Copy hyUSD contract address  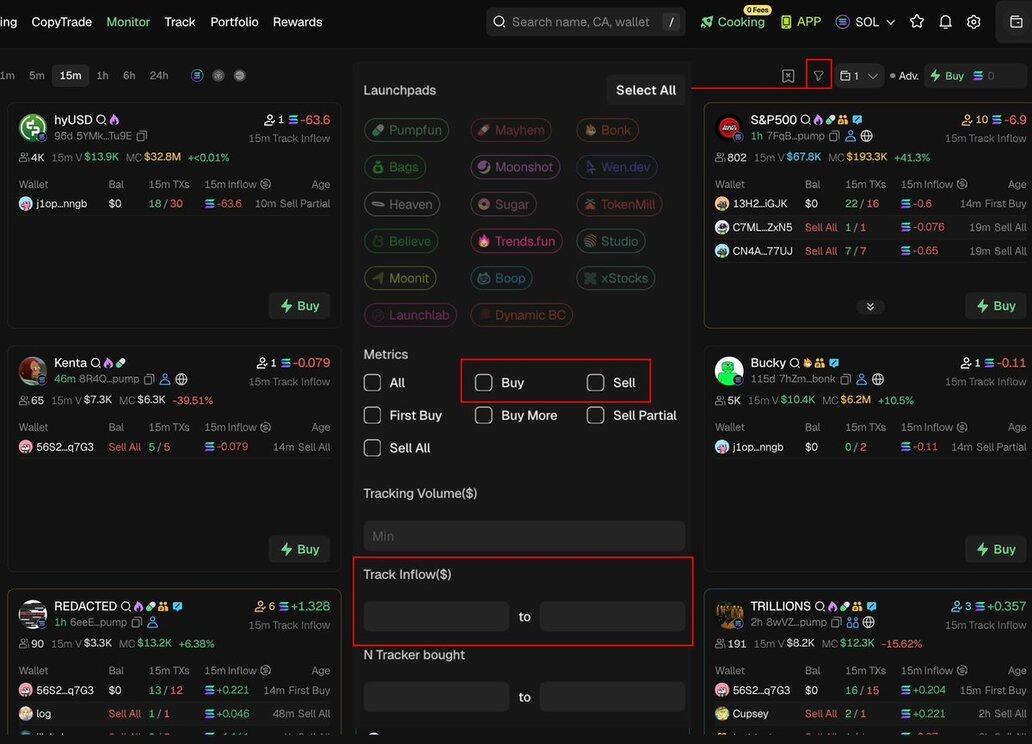click(142, 136)
